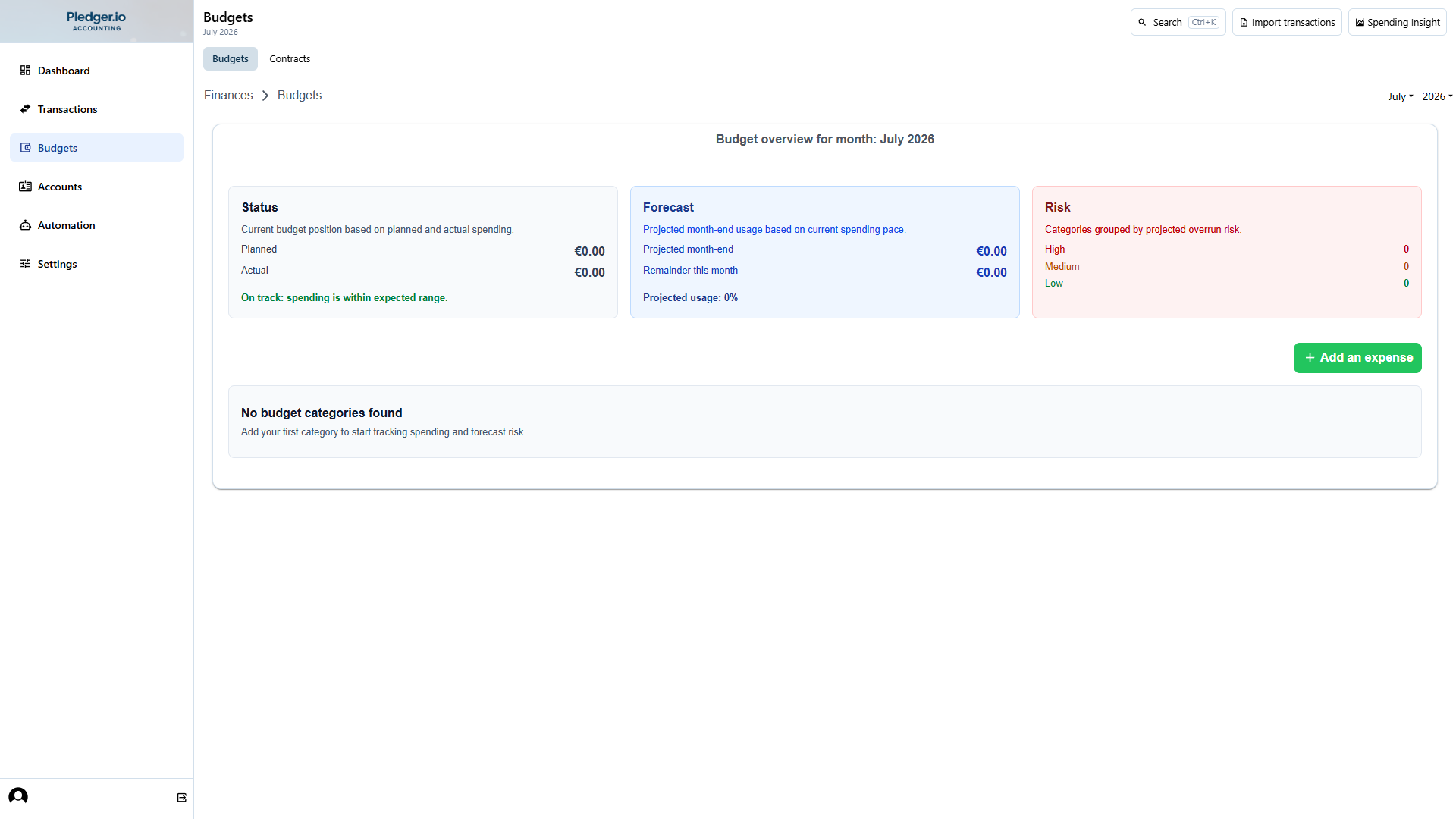
Task: Click the chart icon on Spending Insight
Action: 1360,23
